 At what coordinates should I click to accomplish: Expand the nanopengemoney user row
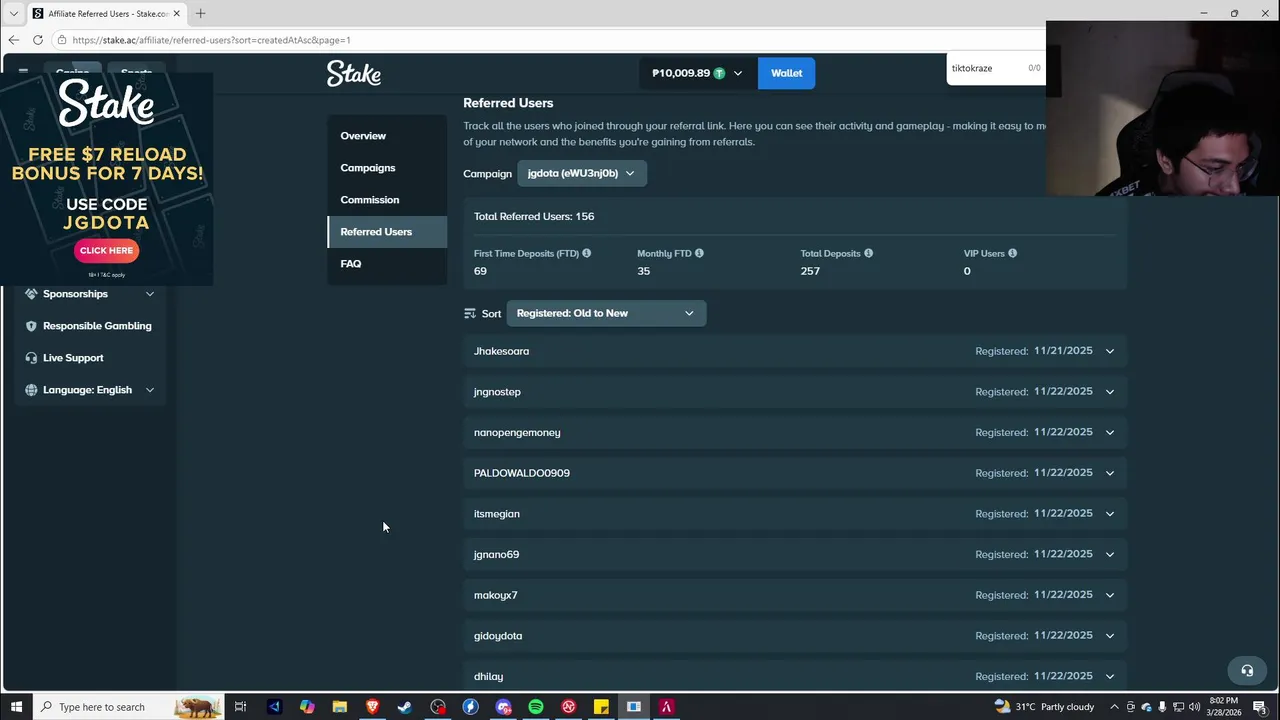click(795, 432)
